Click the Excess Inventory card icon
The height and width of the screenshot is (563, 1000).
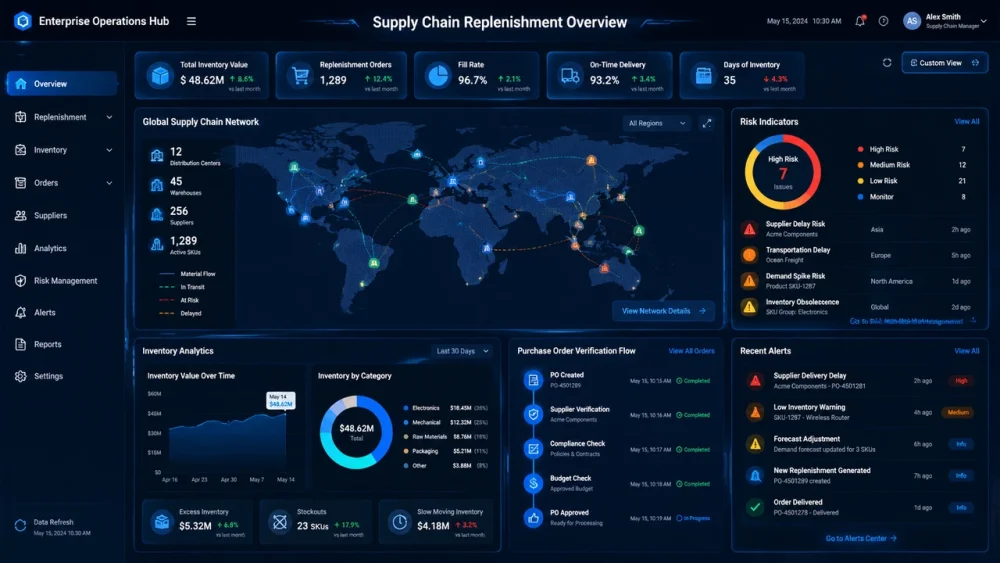162,522
